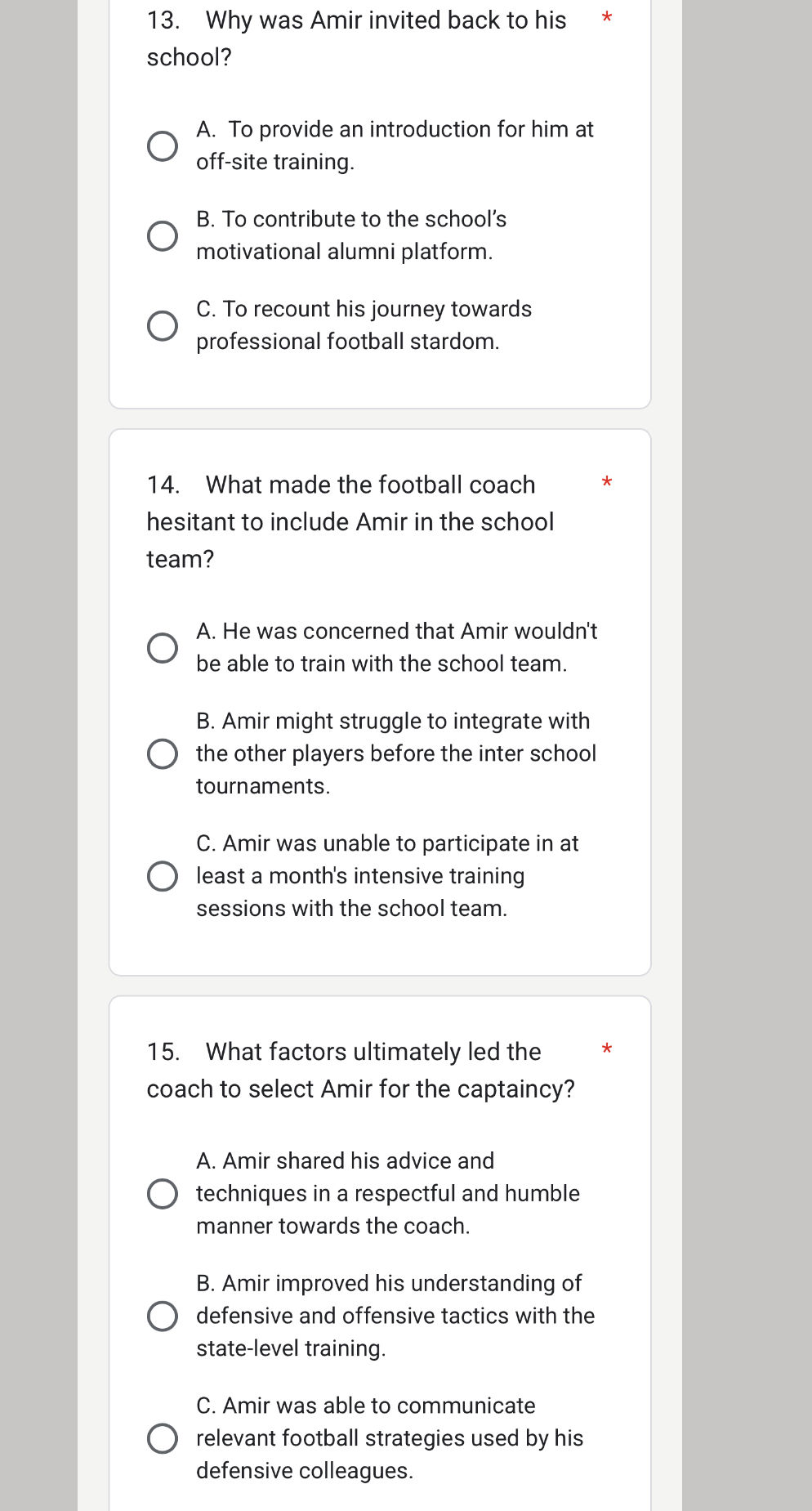
Task: Click the red required asterisk on question 15
Action: pyautogui.click(x=606, y=1050)
